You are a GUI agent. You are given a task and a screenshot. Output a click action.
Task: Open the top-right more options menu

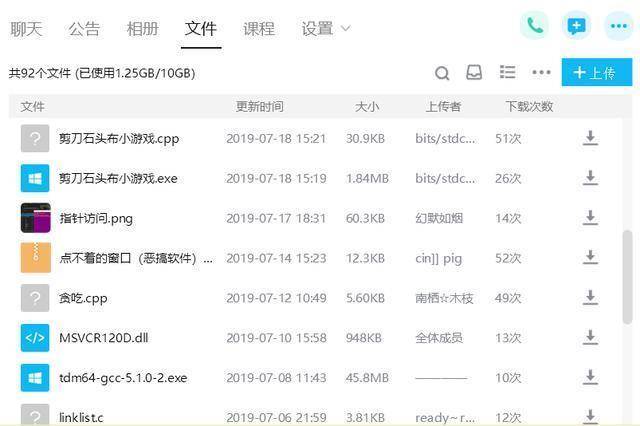click(618, 26)
